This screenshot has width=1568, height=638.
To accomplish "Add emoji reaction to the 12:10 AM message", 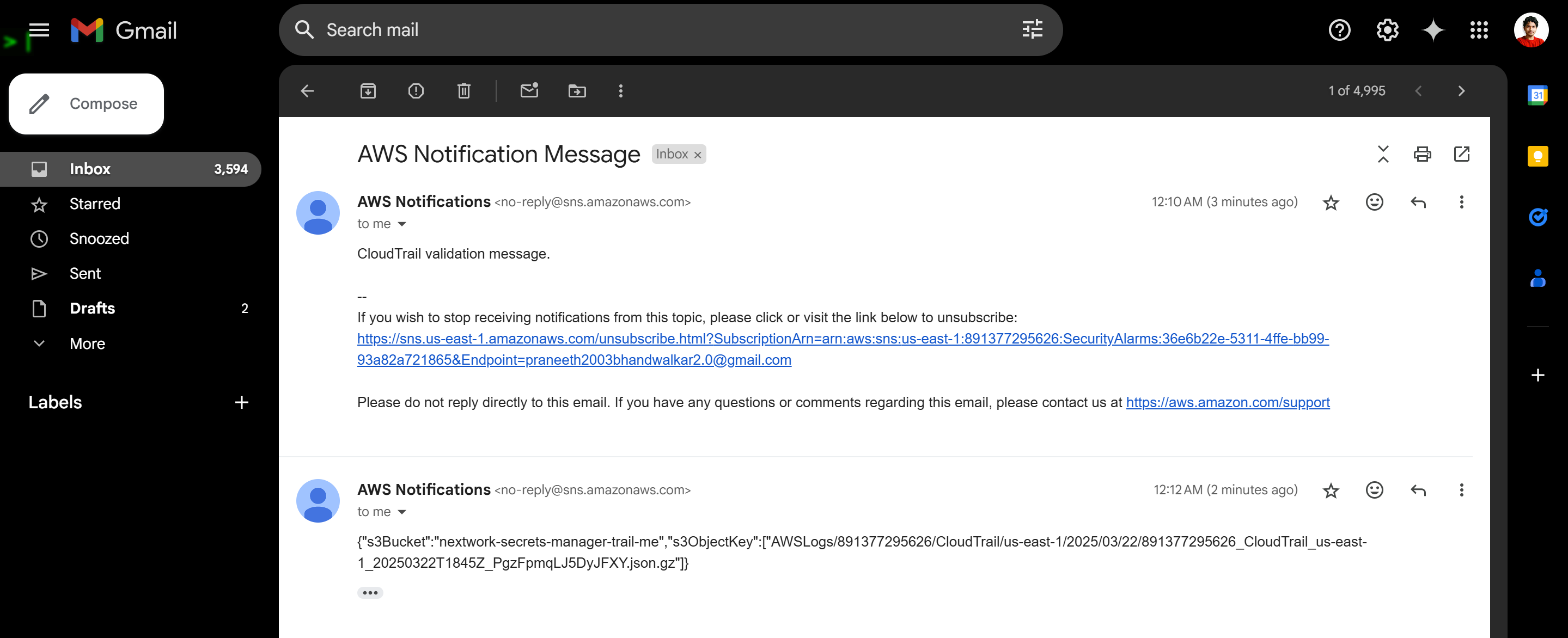I will [1375, 202].
